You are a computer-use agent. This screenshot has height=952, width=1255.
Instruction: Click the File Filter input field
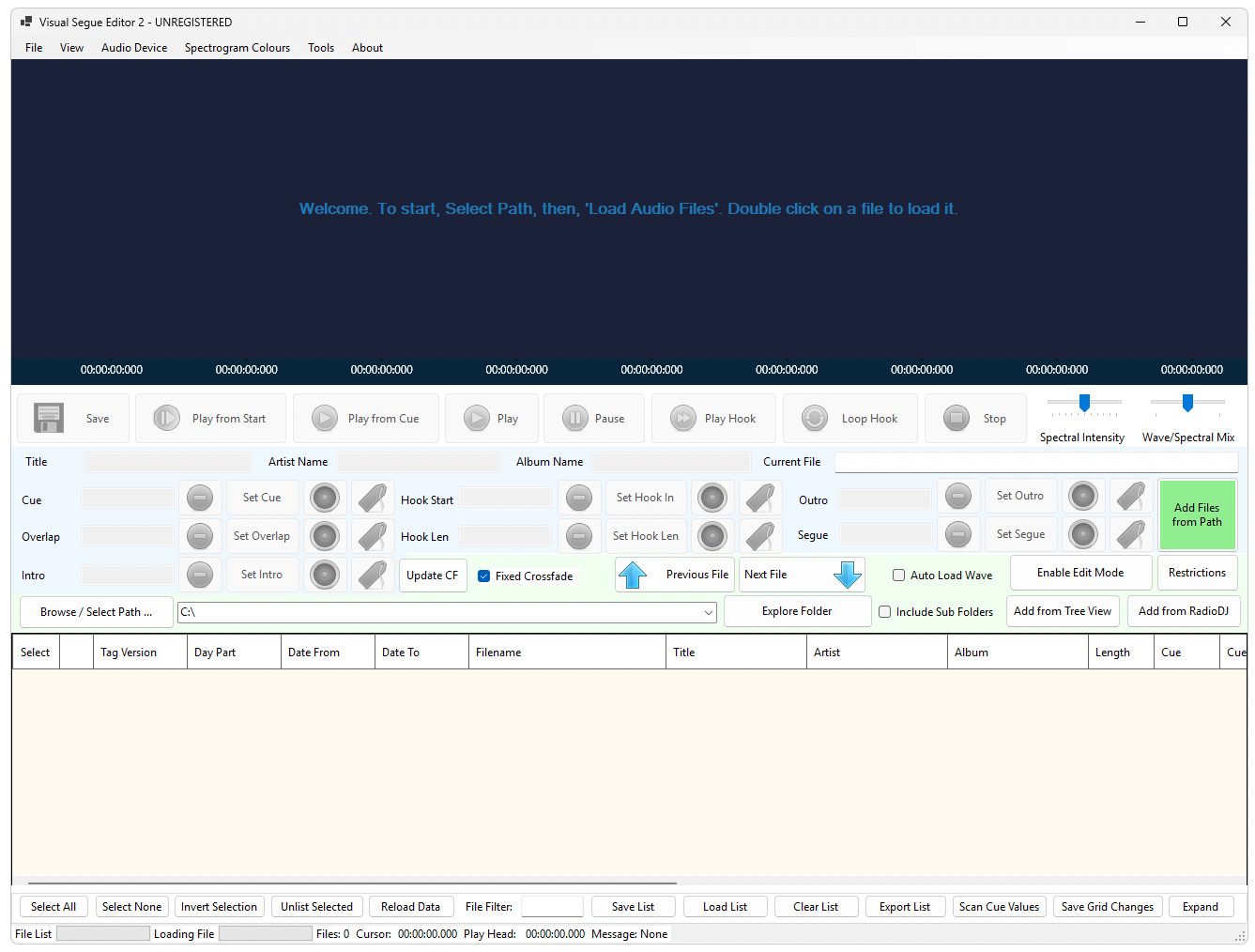pos(552,907)
